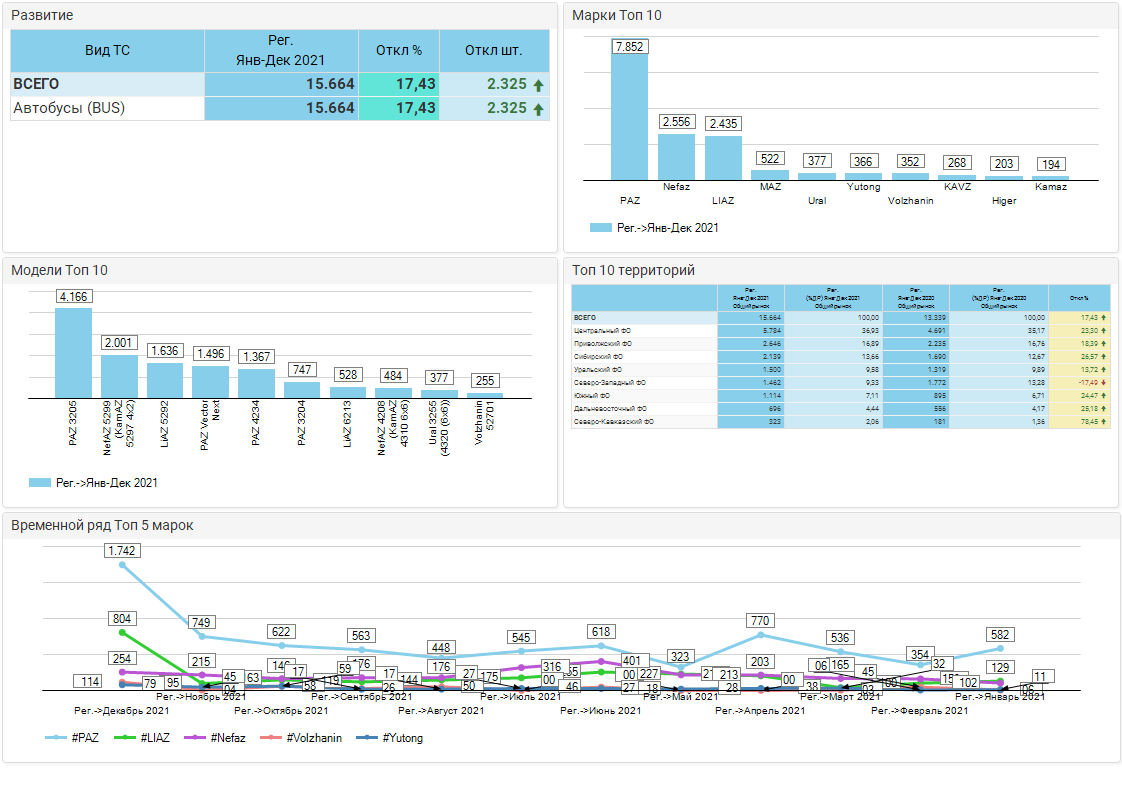The height and width of the screenshot is (793, 1122).
Task: Click the #LIAZ legend line marker
Action: 126,738
